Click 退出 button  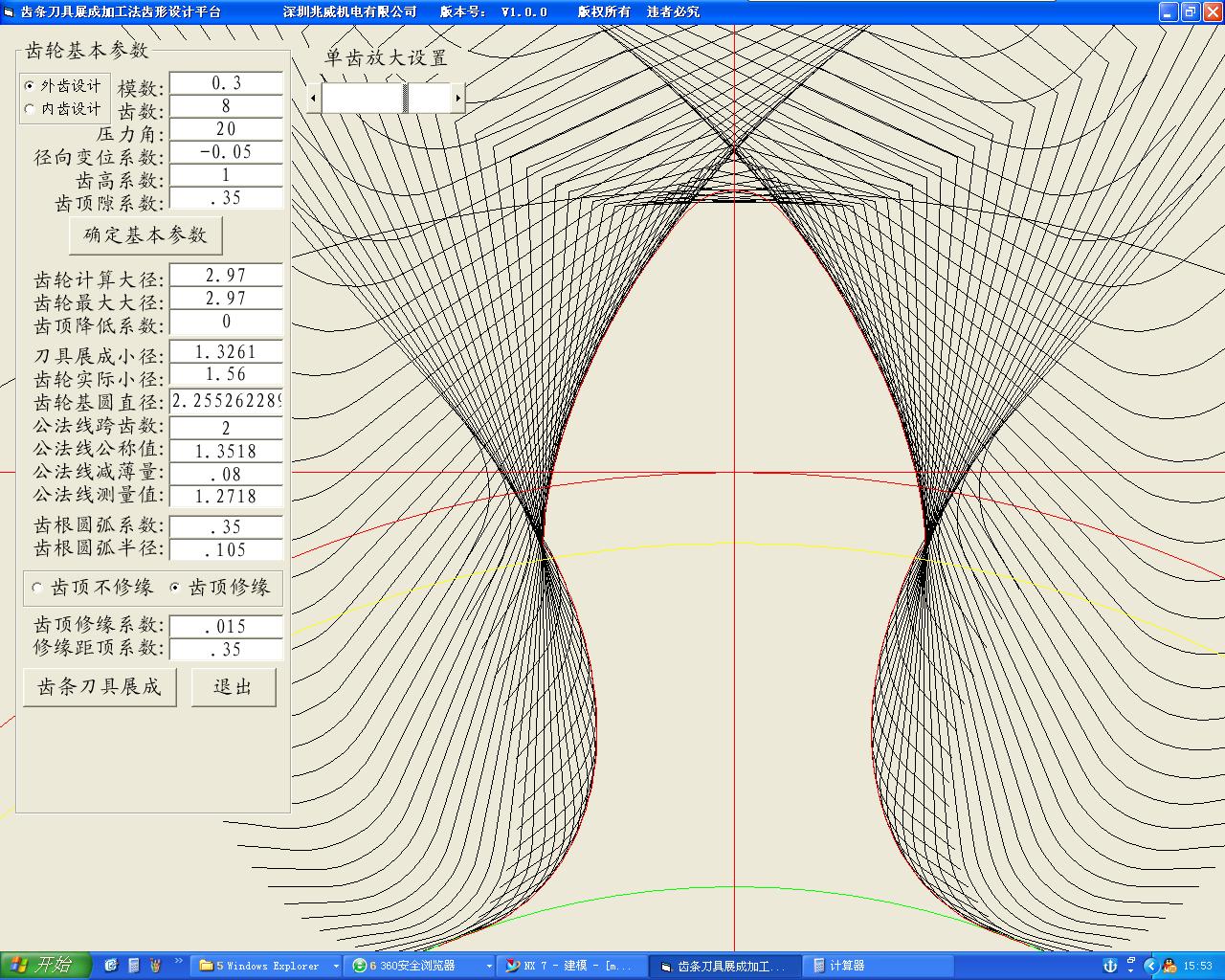(x=234, y=687)
